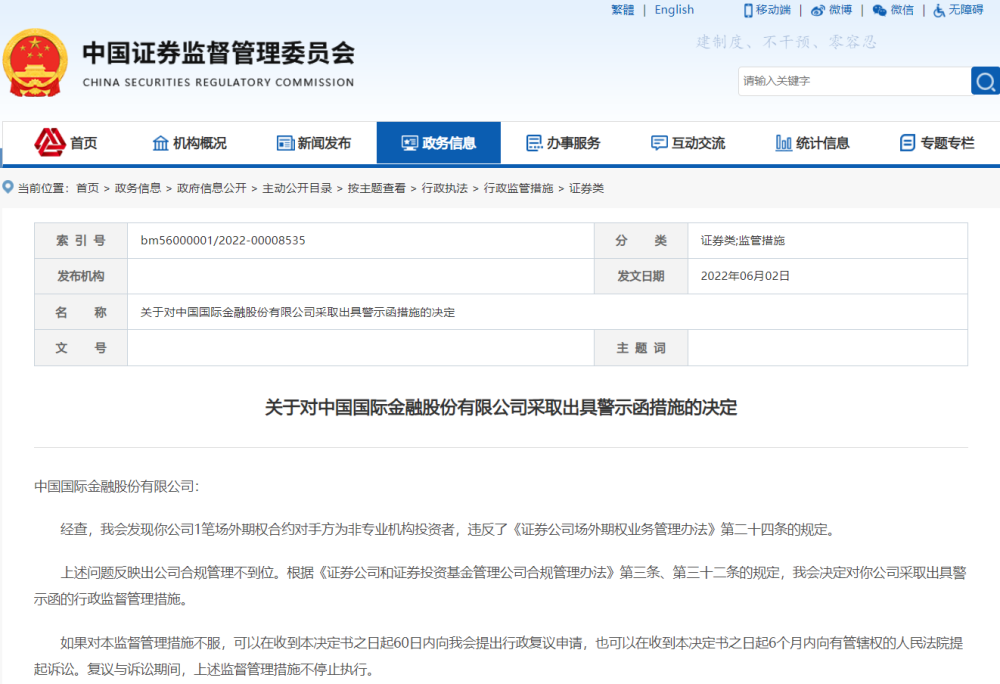Open the 首页 navigation tab
The height and width of the screenshot is (684, 1000).
click(66, 143)
